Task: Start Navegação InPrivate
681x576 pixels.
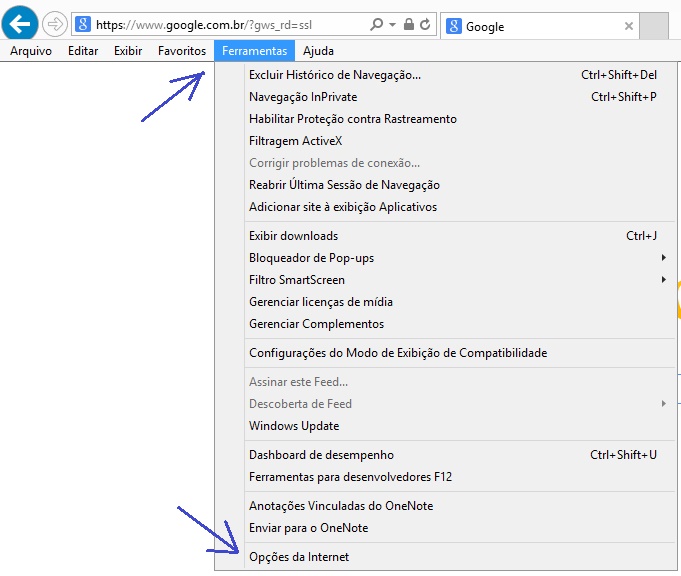Action: pyautogui.click(x=302, y=97)
